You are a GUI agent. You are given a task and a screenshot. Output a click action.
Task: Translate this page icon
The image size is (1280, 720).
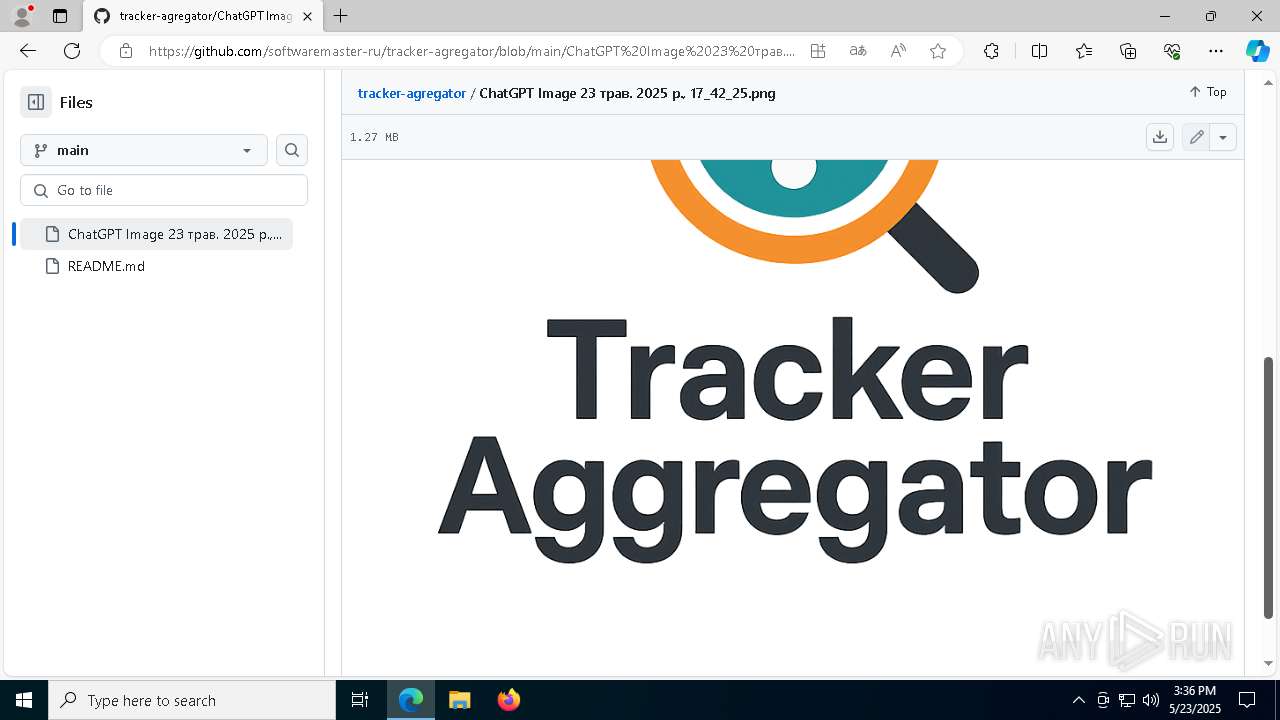[858, 51]
